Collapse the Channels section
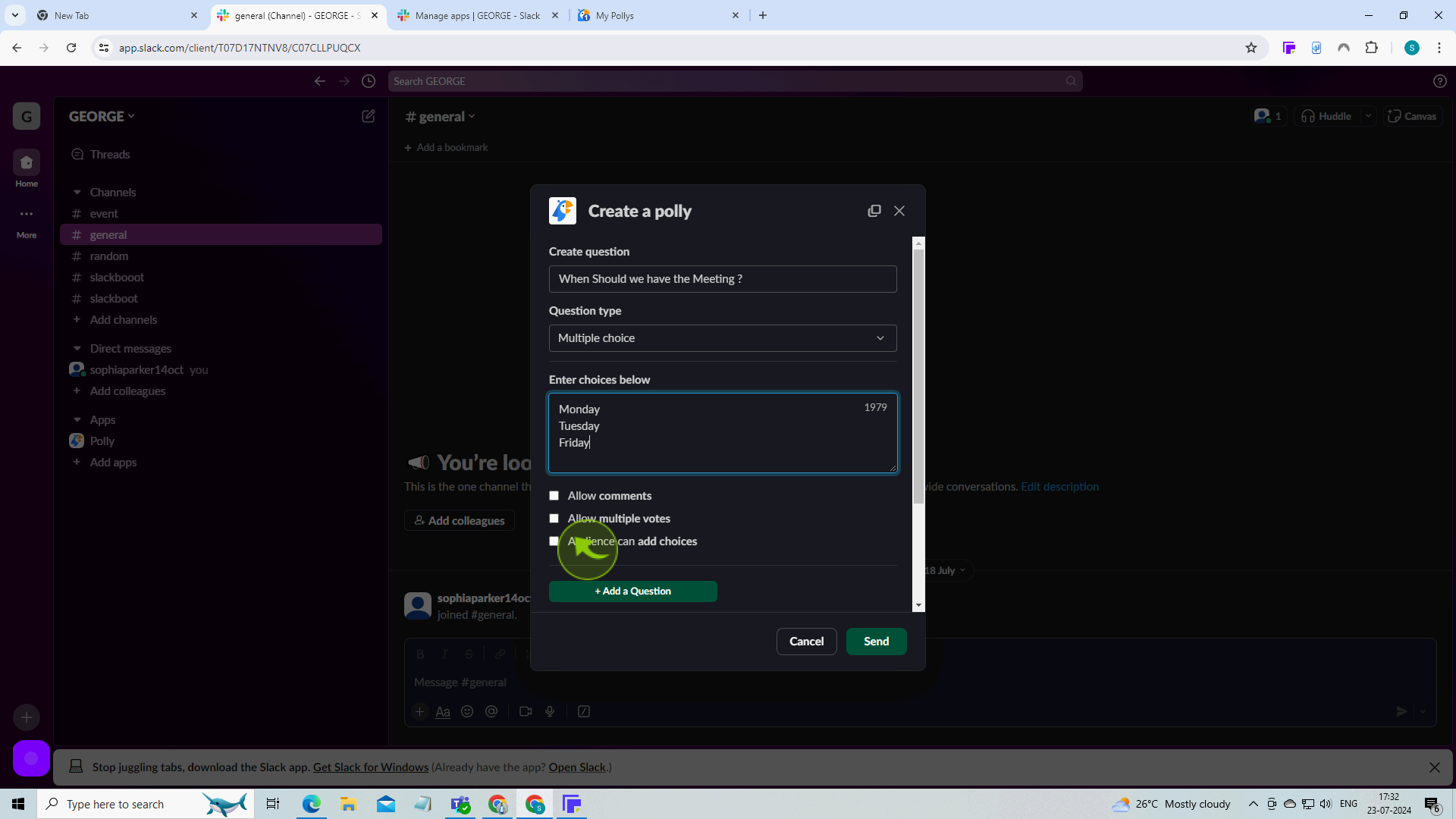The height and width of the screenshot is (819, 1456). tap(77, 193)
